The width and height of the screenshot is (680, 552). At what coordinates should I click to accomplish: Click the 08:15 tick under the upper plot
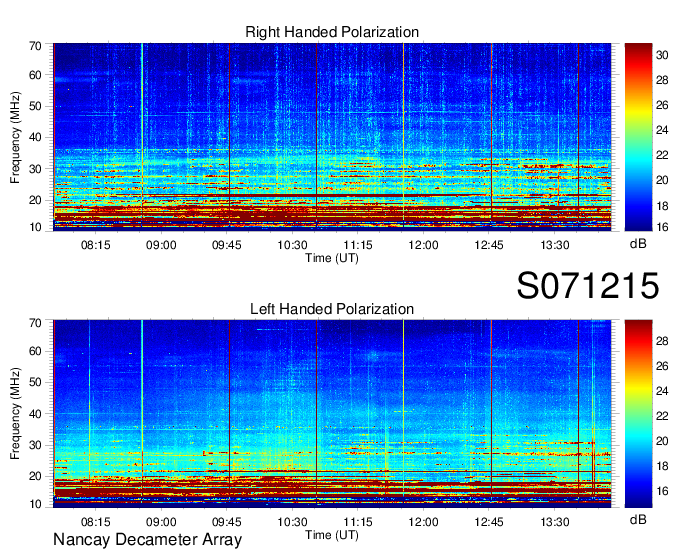95,245
